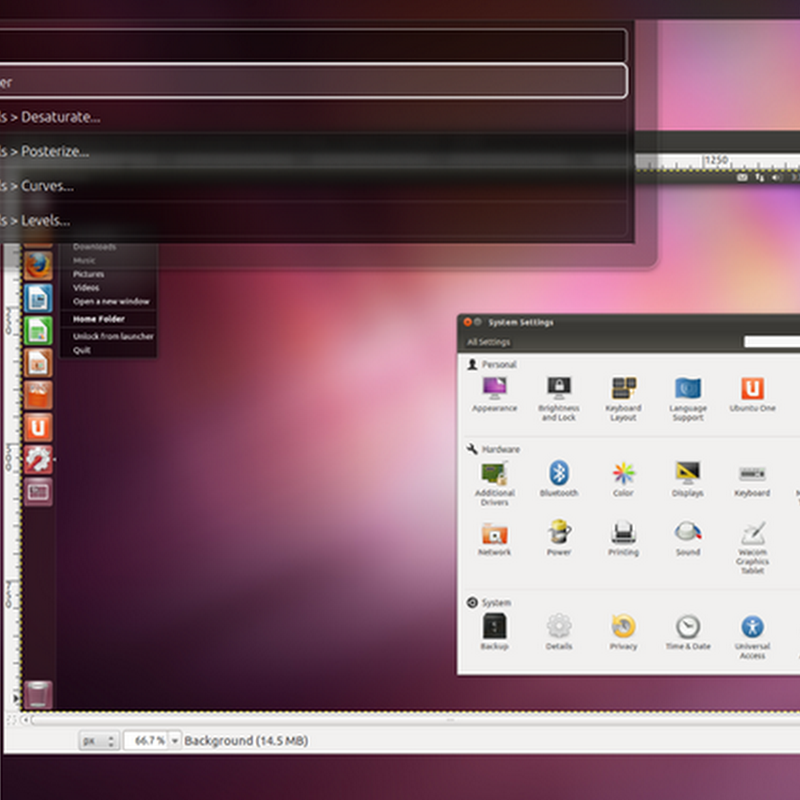
Task: Open Brightness and Lock settings
Action: tap(559, 399)
